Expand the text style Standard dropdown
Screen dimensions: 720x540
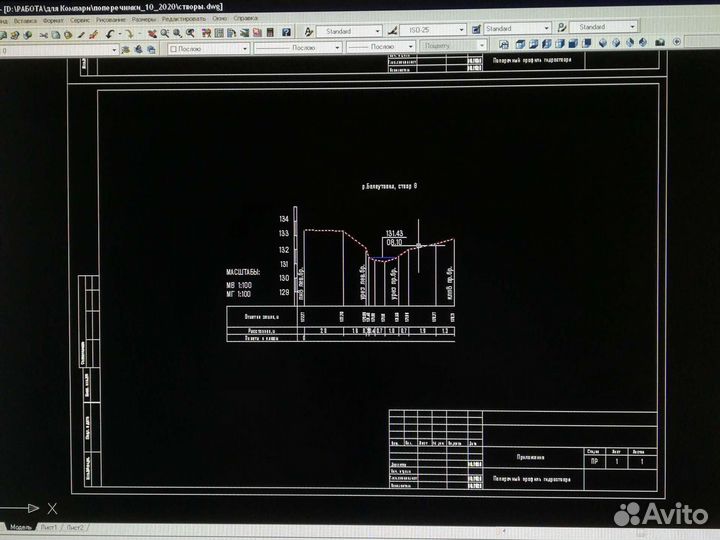tap(377, 31)
